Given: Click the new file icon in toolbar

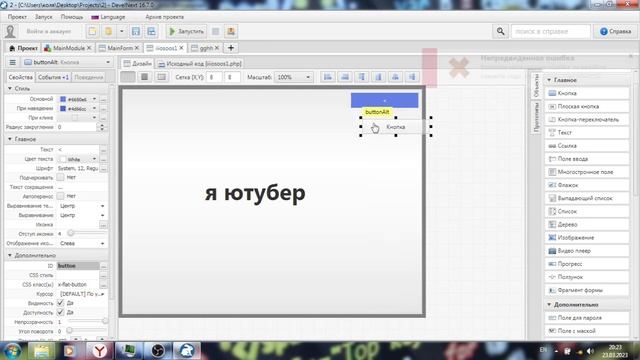Looking at the screenshot, I should click(x=93, y=31).
